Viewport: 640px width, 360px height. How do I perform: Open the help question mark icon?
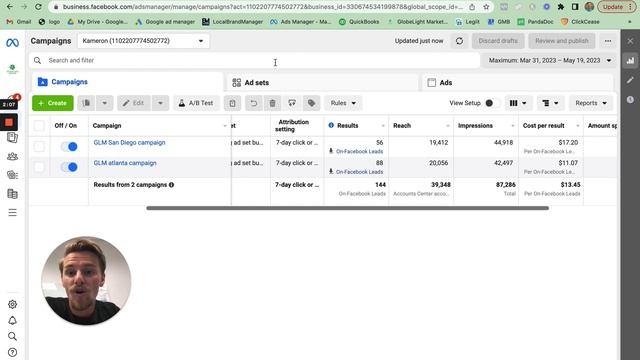pyautogui.click(x=12, y=352)
